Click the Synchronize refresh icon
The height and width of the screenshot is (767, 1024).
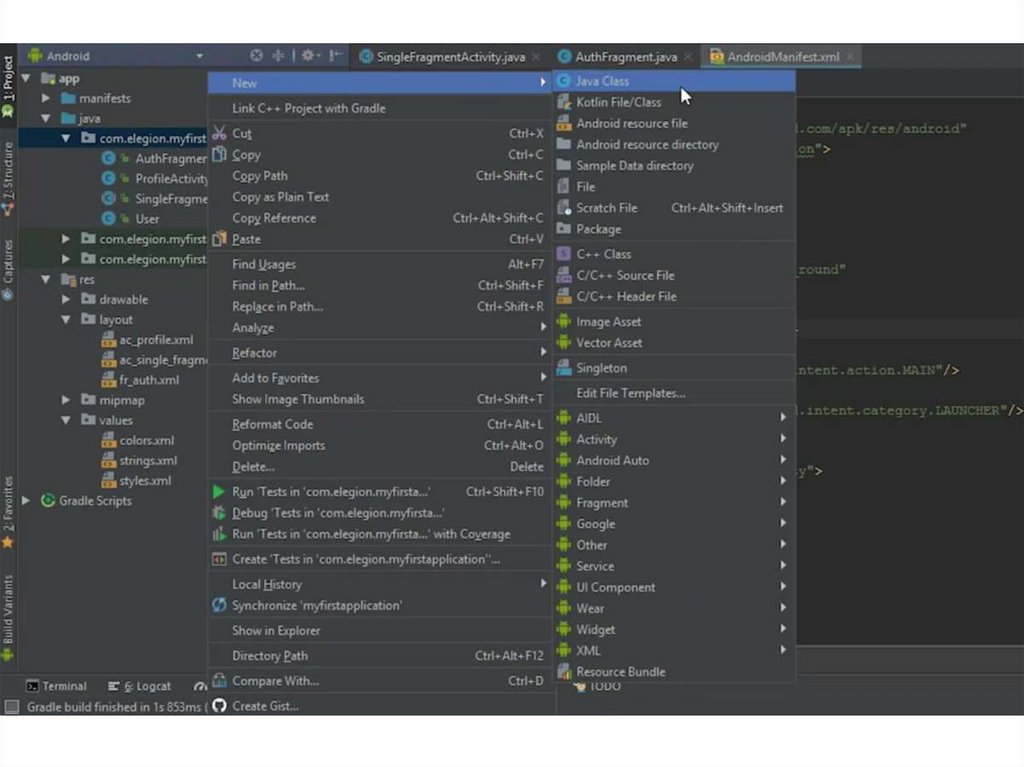point(219,606)
